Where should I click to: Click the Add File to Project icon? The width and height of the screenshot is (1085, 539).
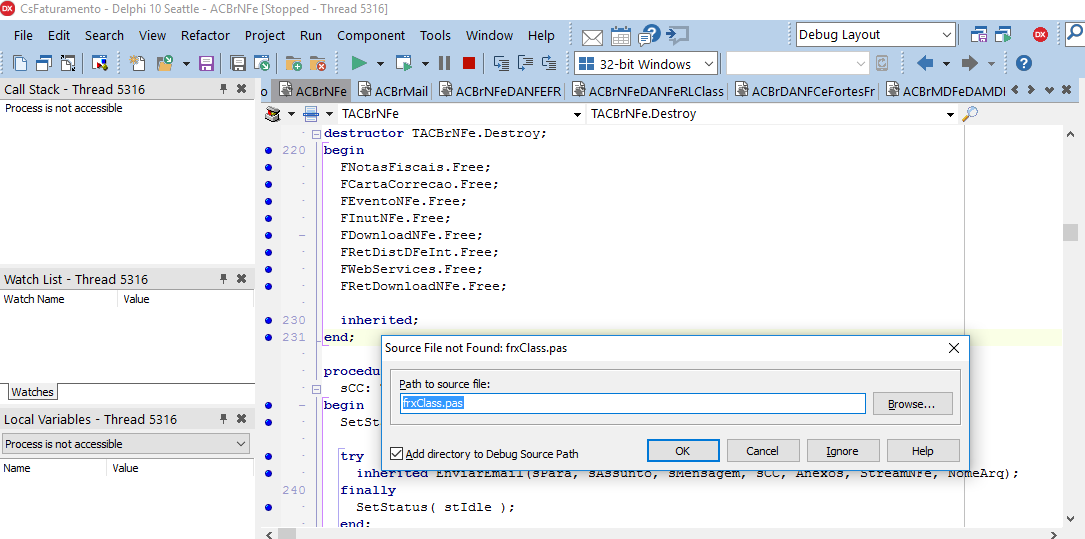pyautogui.click(x=293, y=64)
